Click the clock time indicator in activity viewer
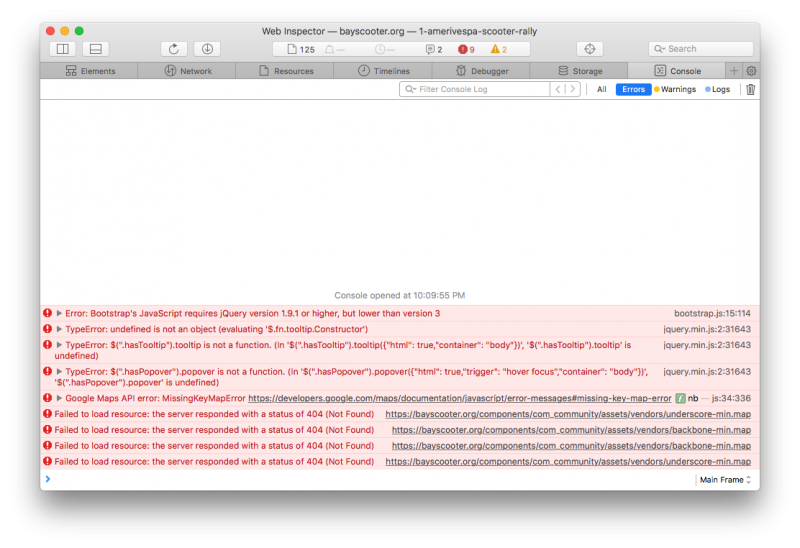 click(384, 49)
